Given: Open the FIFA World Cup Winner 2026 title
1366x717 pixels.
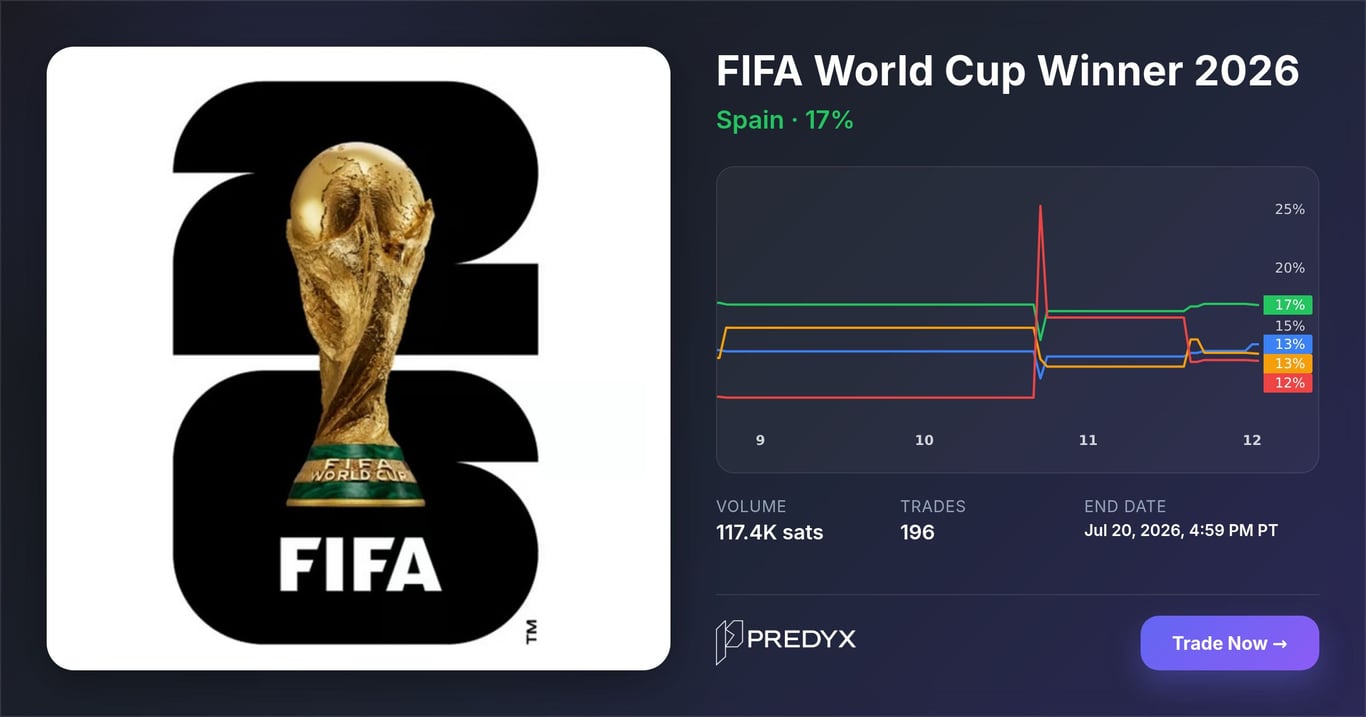Looking at the screenshot, I should [x=1008, y=71].
